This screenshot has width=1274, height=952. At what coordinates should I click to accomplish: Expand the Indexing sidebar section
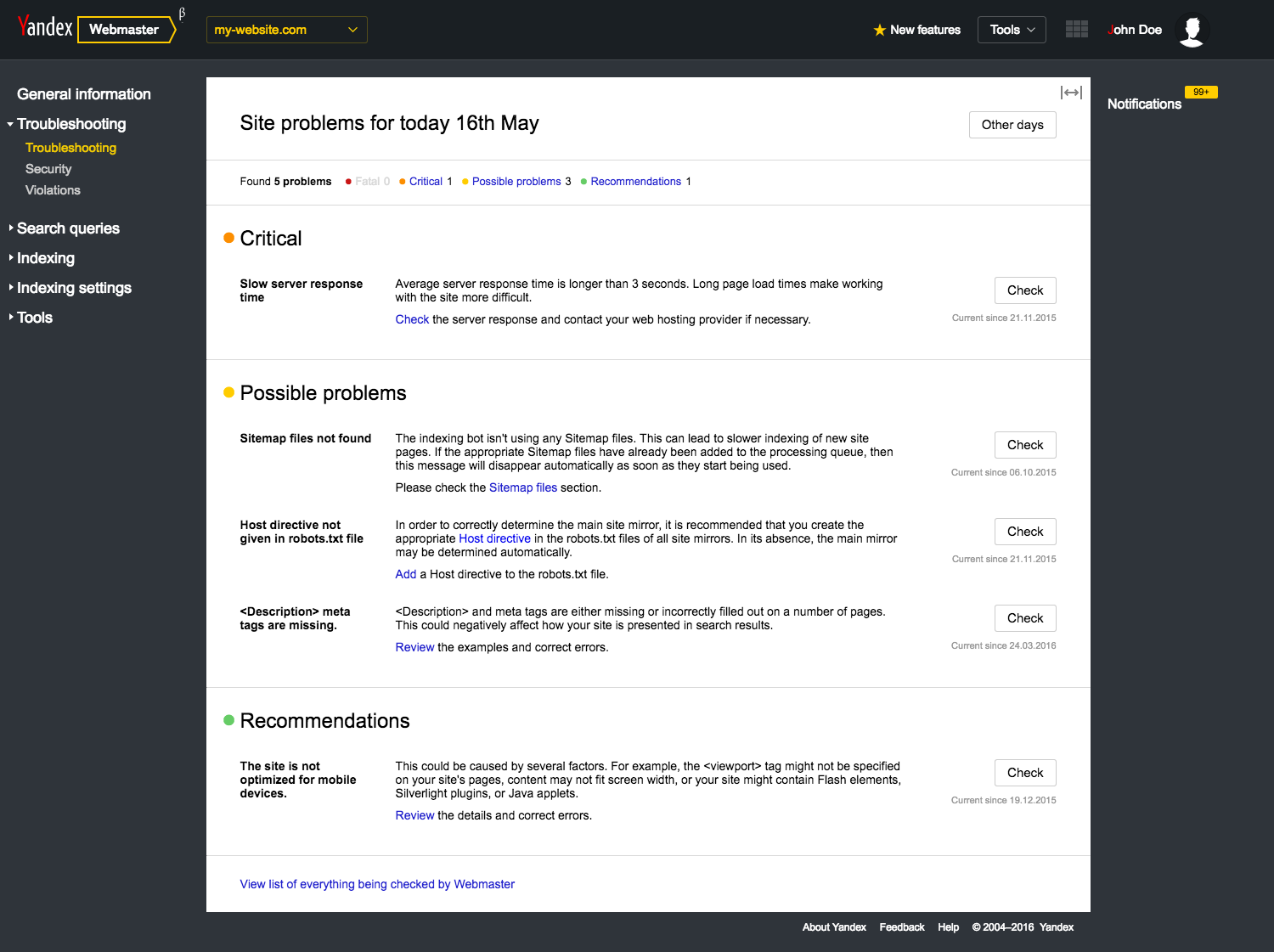[41, 258]
